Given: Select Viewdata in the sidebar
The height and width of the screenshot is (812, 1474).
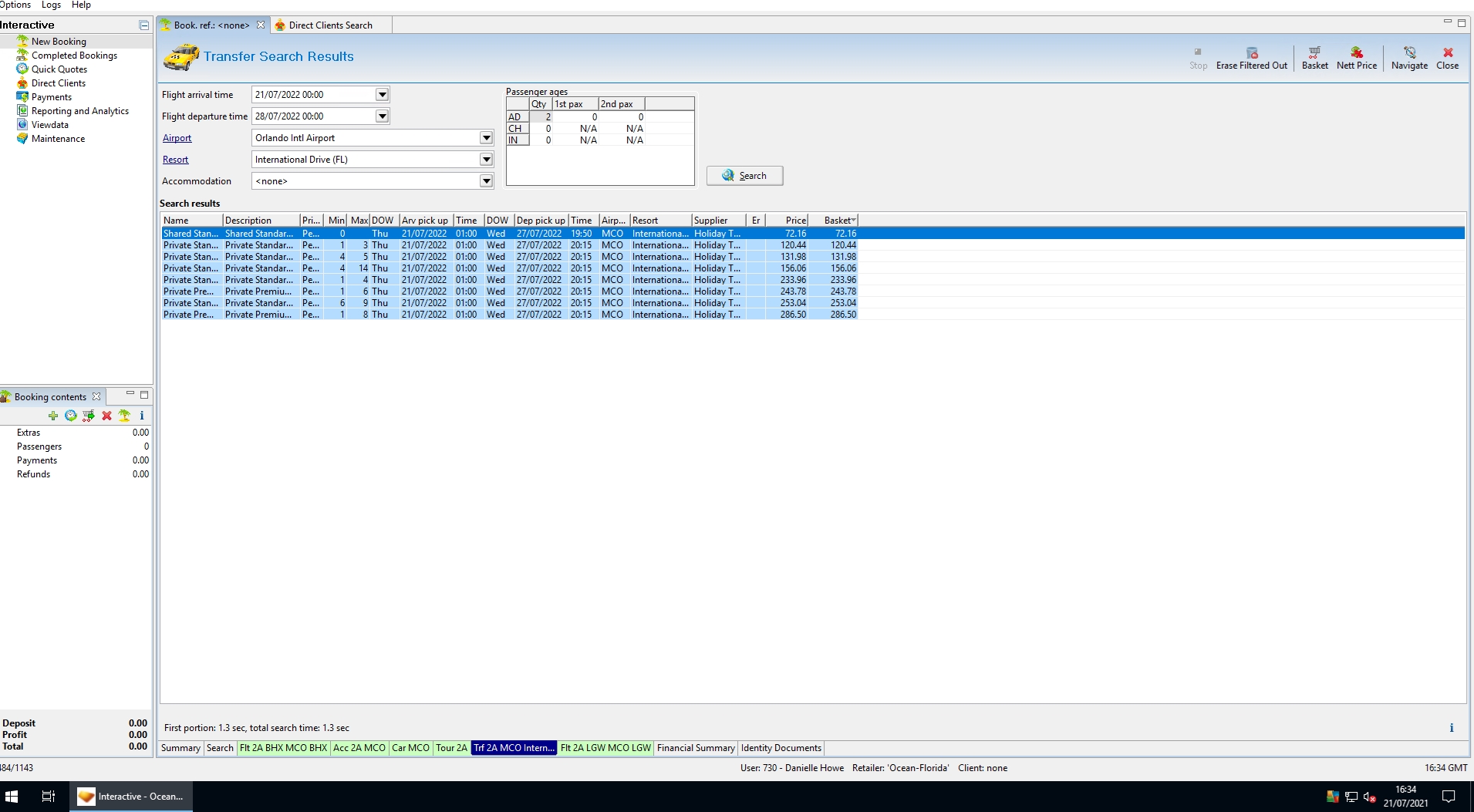Looking at the screenshot, I should coord(50,125).
